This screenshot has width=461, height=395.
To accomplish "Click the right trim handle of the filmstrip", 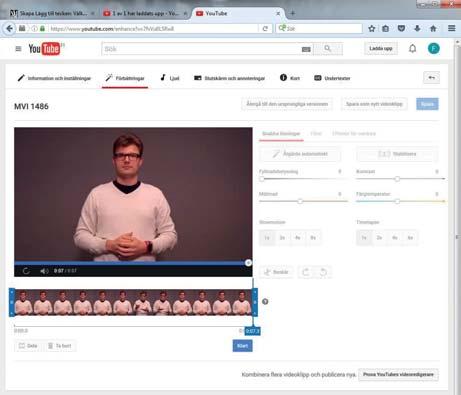I will pos(255,302).
